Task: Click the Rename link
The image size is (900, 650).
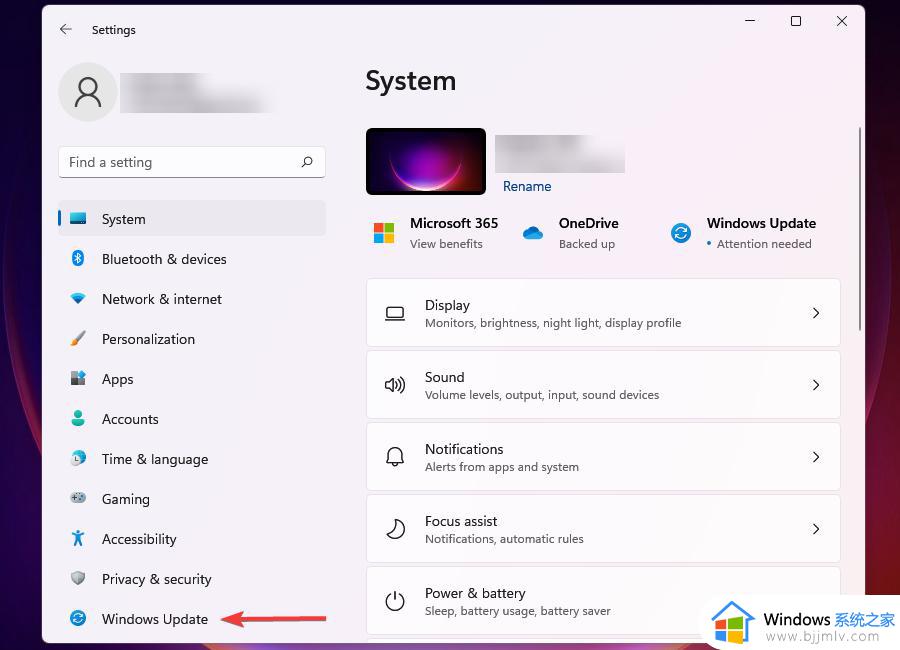Action: coord(527,186)
